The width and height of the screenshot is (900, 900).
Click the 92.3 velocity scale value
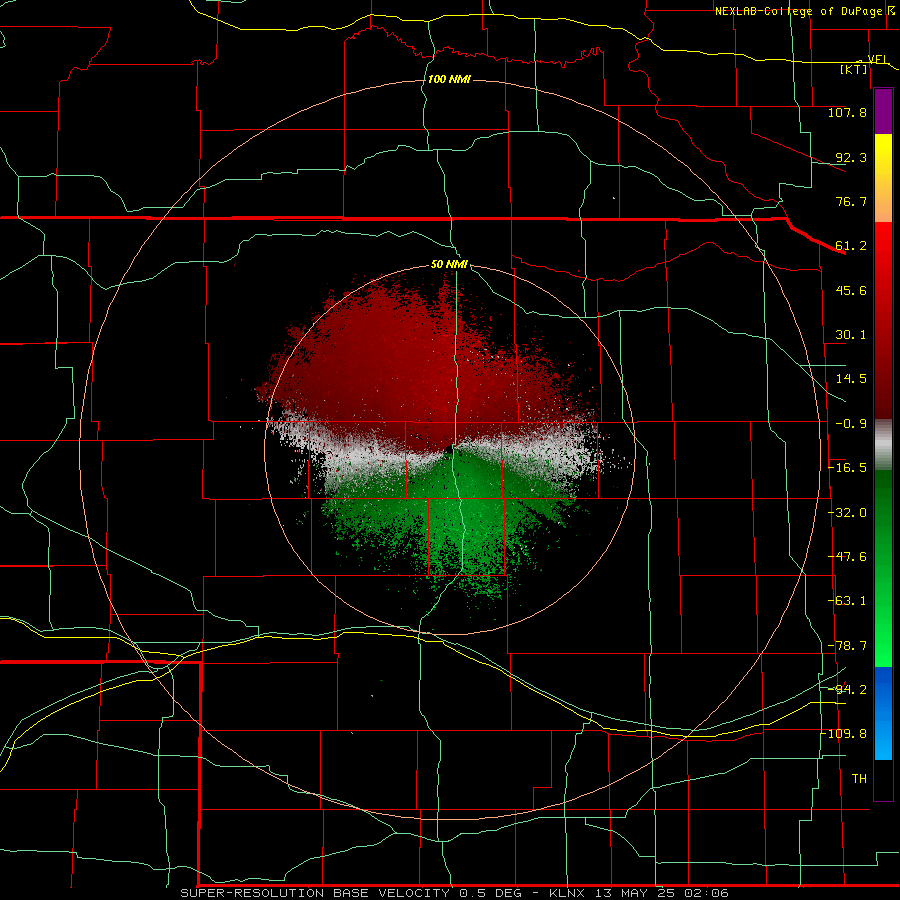[x=851, y=157]
